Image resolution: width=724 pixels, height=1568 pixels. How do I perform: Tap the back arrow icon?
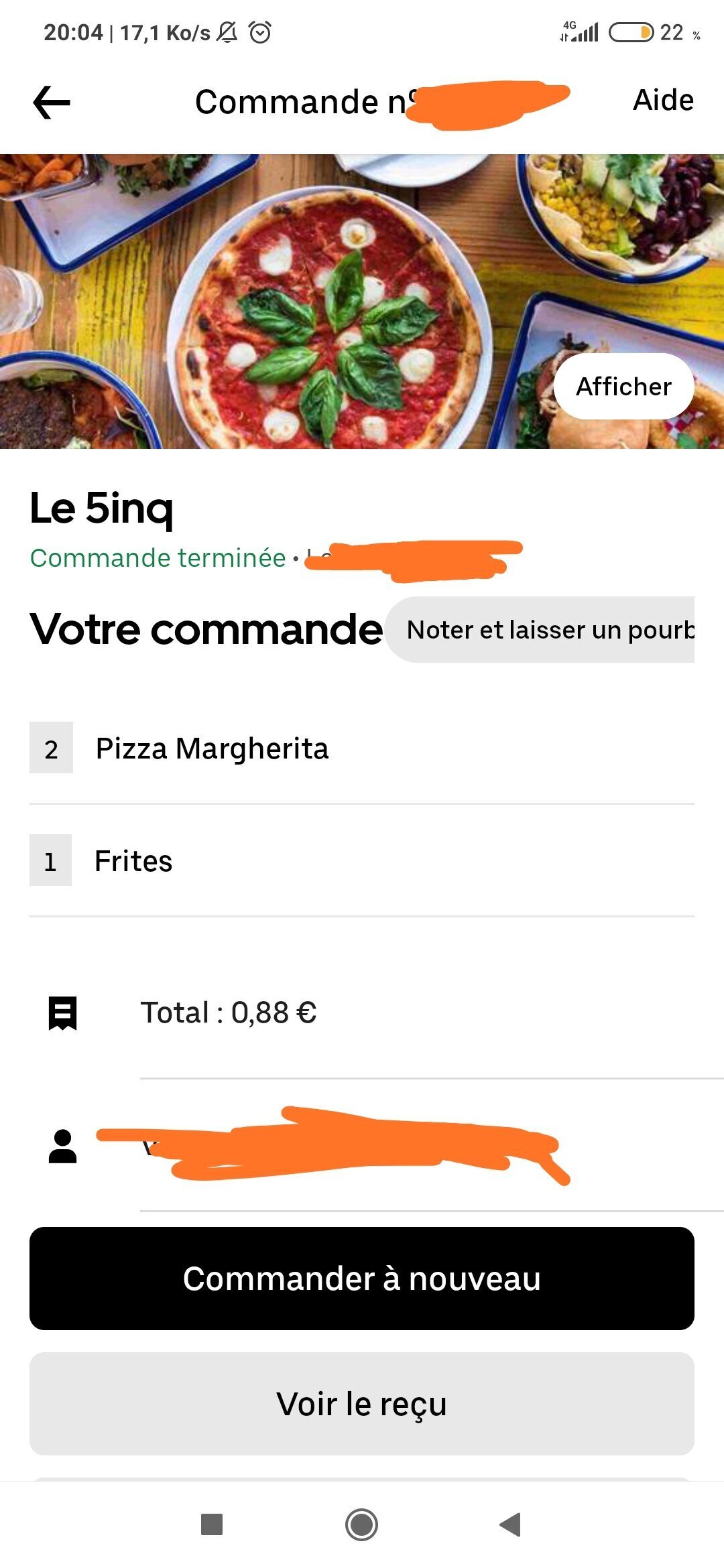(x=52, y=103)
